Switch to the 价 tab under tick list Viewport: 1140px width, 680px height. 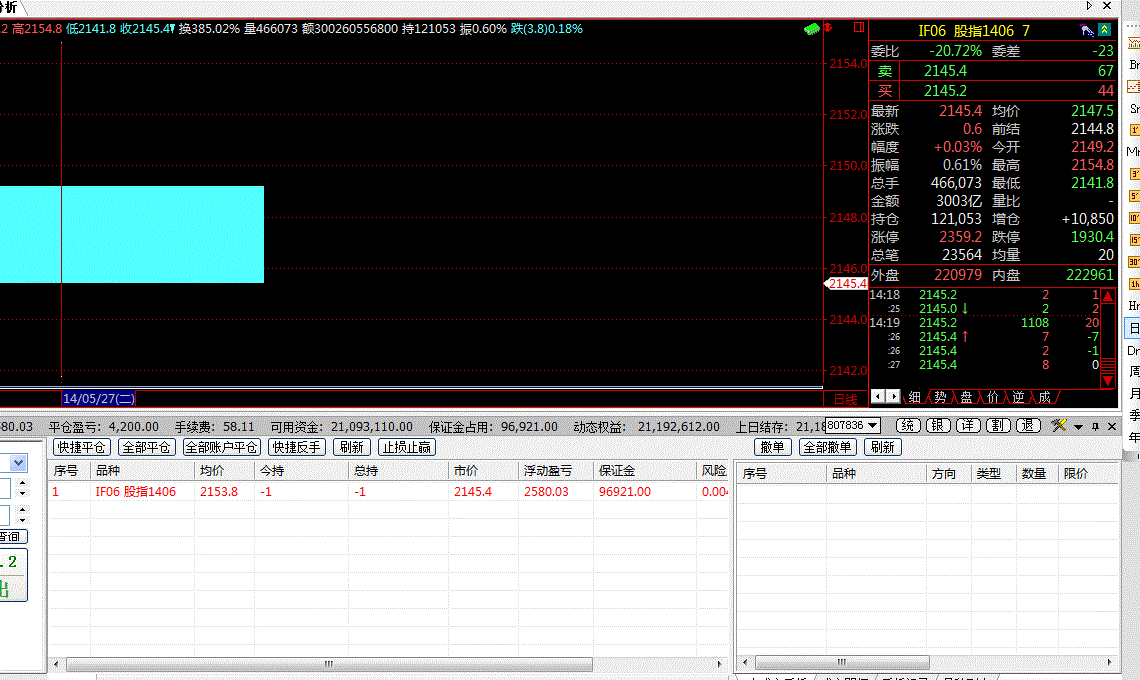pyautogui.click(x=992, y=397)
